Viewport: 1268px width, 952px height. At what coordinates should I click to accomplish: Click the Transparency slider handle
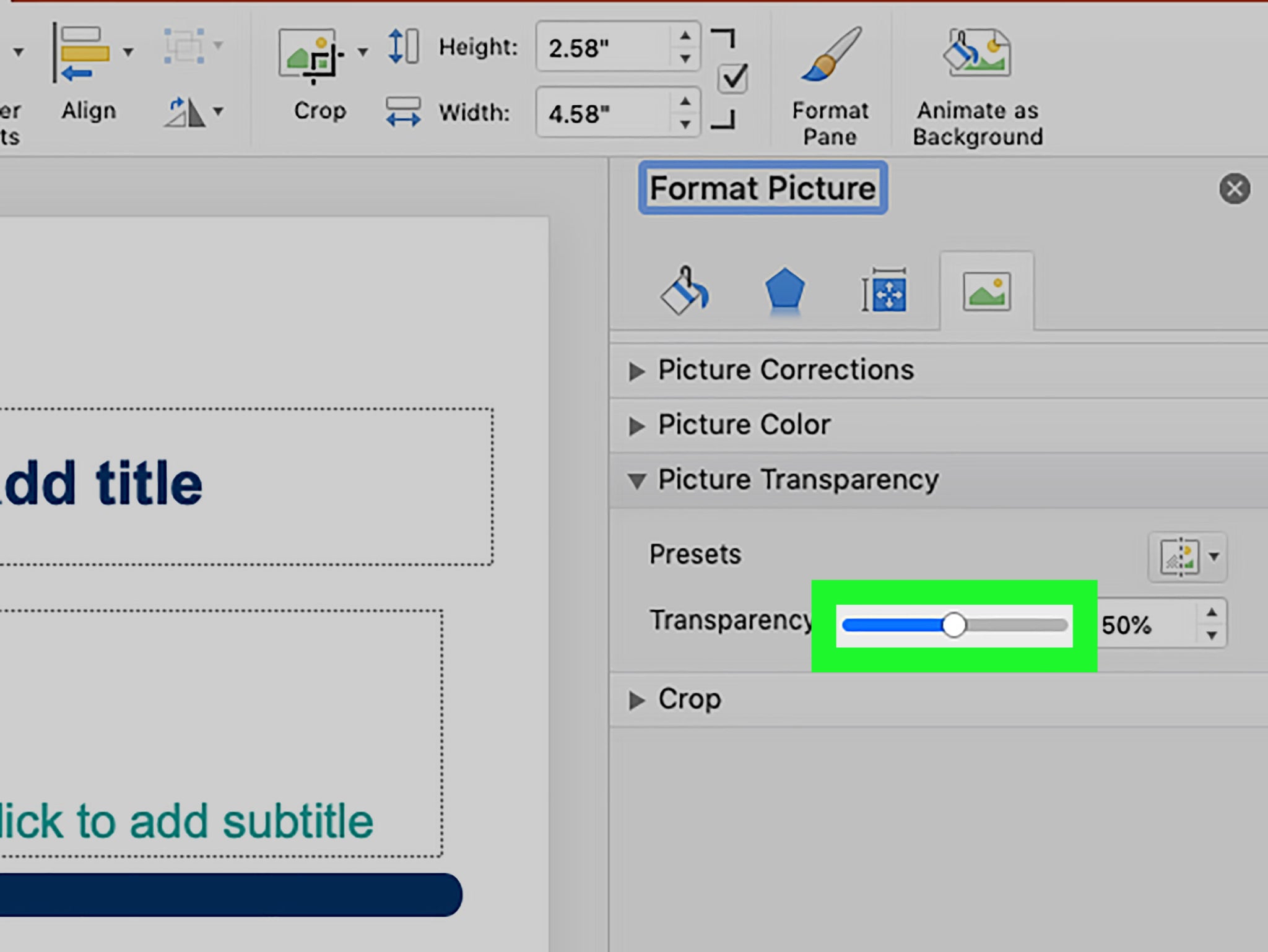pos(953,625)
